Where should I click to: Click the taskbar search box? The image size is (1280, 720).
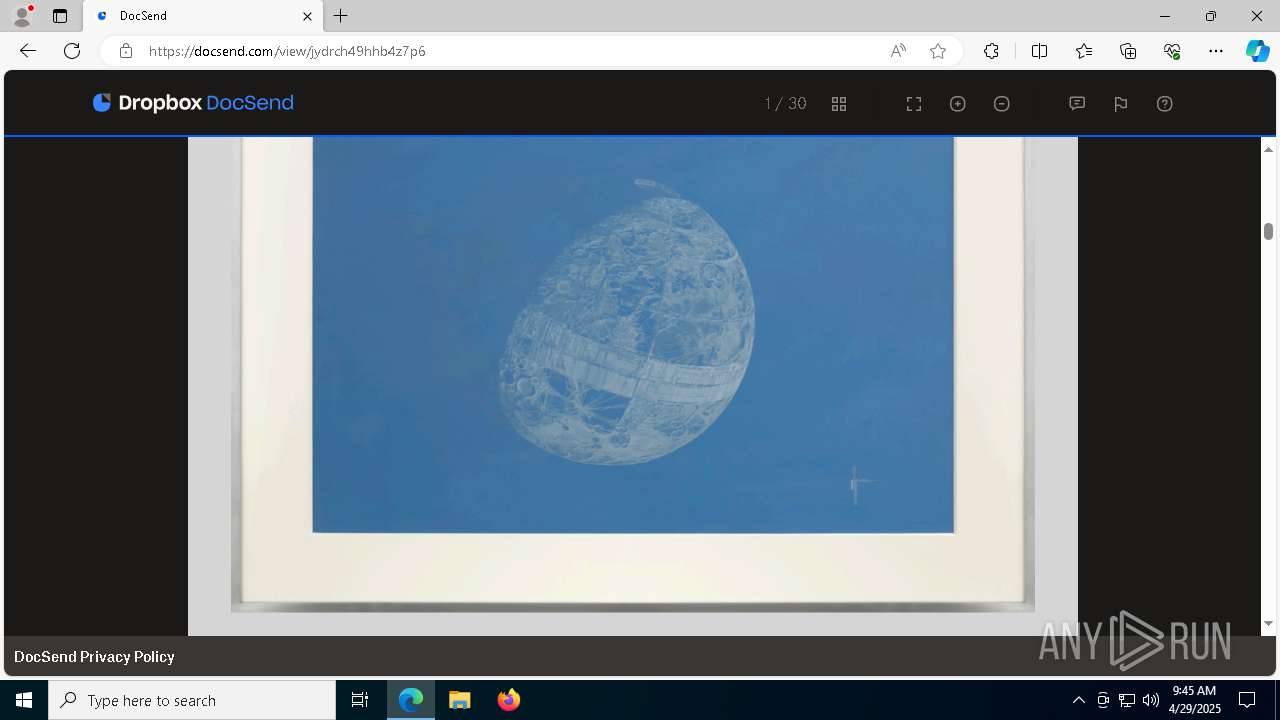pos(192,700)
